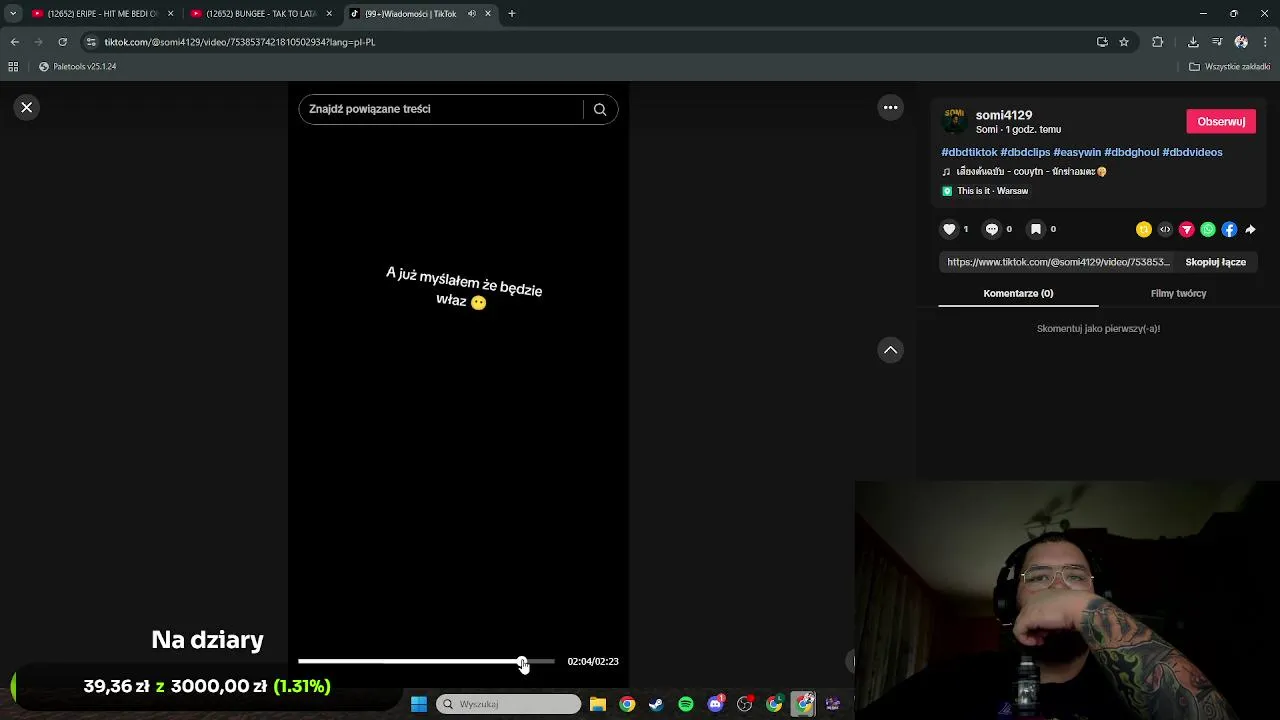Open the #dbdvideos hashtag

point(1192,152)
